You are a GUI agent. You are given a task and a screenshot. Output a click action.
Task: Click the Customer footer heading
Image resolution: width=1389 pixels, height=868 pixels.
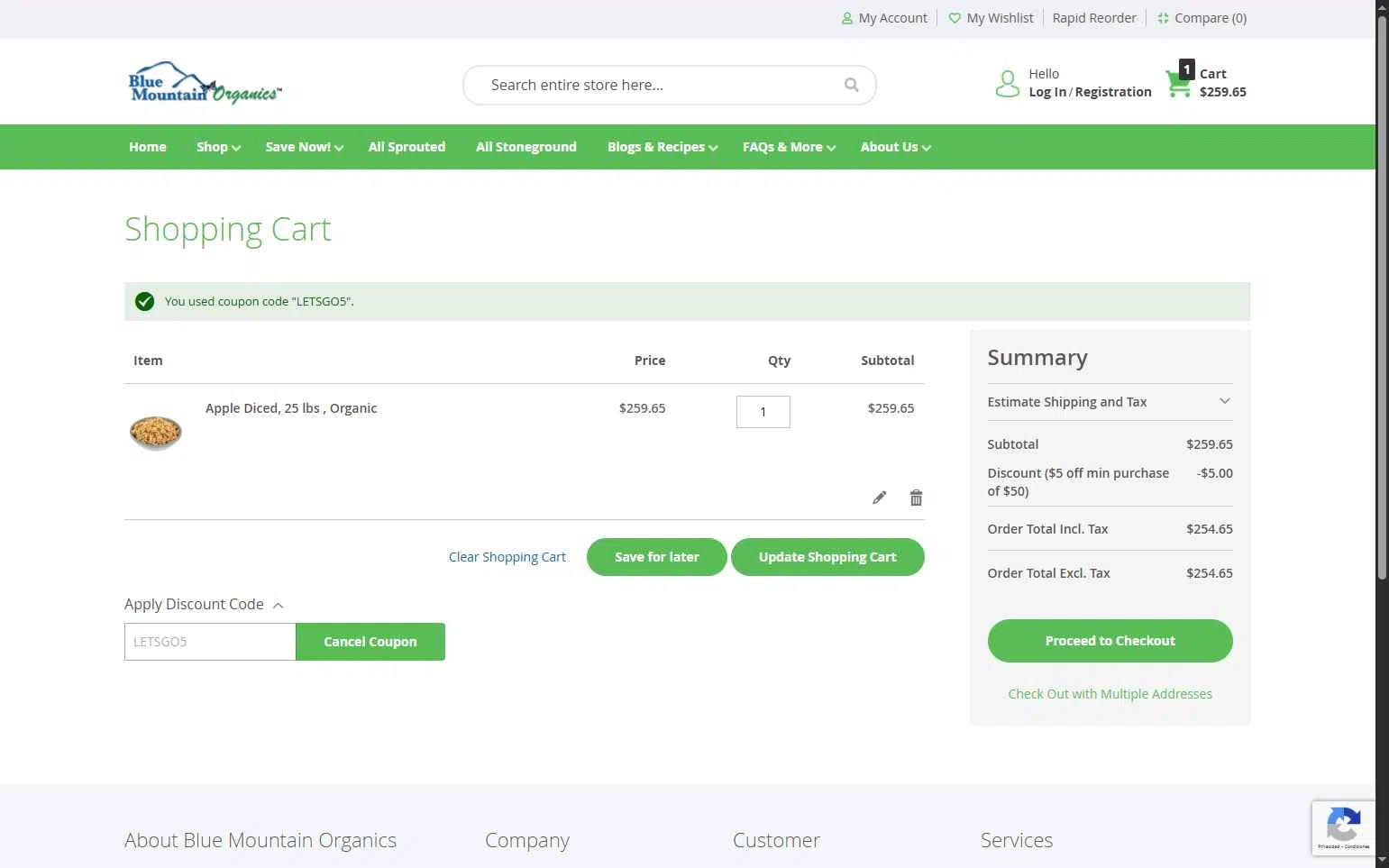[776, 840]
